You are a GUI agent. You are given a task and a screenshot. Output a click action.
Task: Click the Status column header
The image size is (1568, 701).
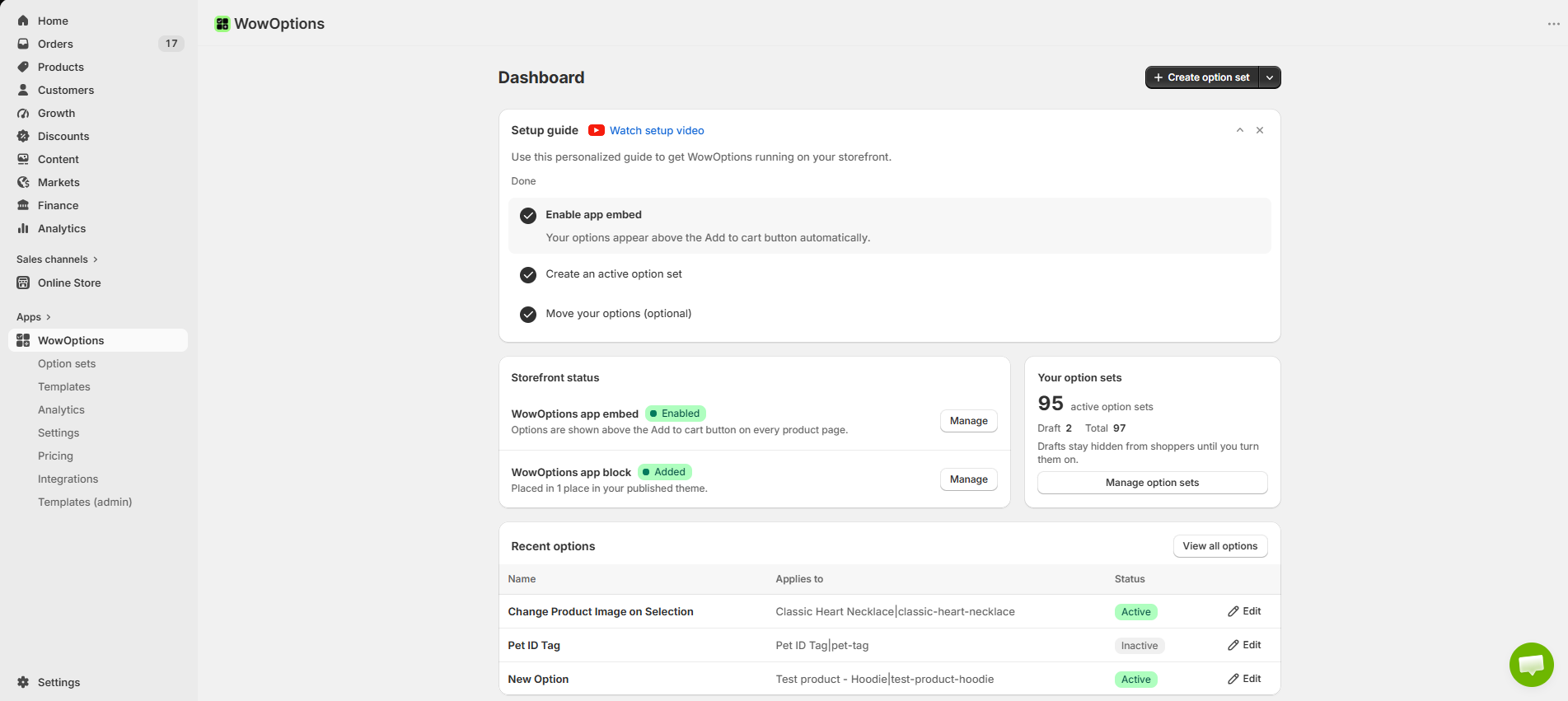click(1130, 579)
